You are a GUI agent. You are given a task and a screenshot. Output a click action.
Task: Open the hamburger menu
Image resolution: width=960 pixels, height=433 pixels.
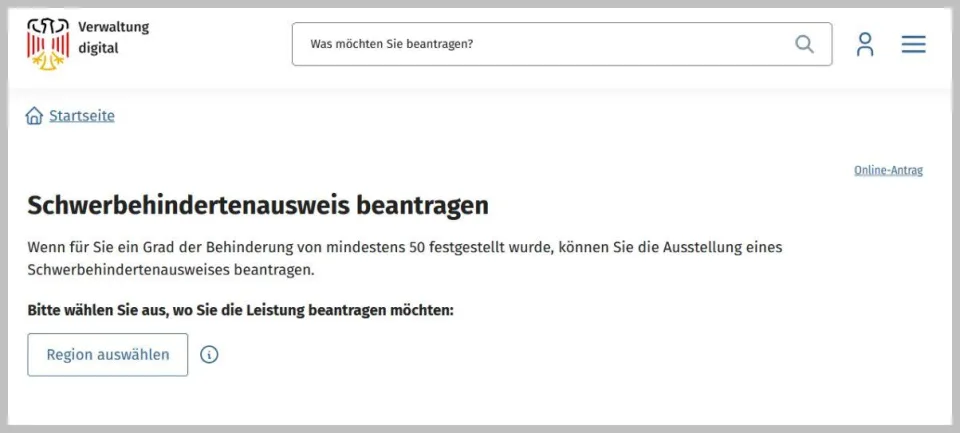point(913,44)
